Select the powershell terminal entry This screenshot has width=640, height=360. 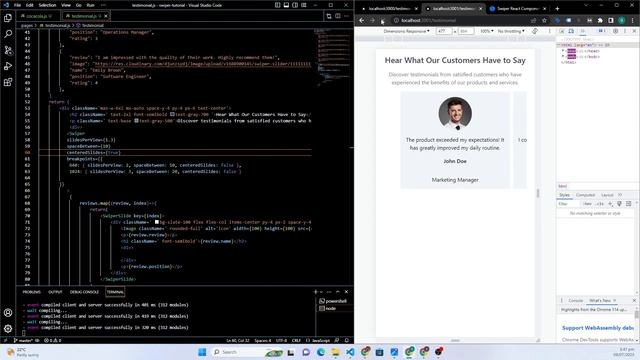click(x=333, y=301)
